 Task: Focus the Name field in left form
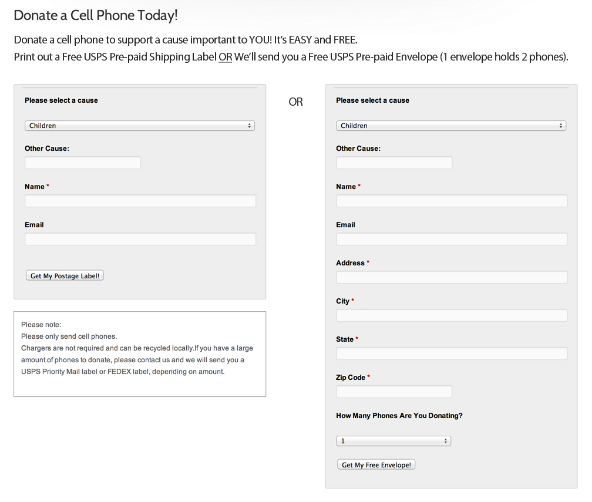(140, 201)
